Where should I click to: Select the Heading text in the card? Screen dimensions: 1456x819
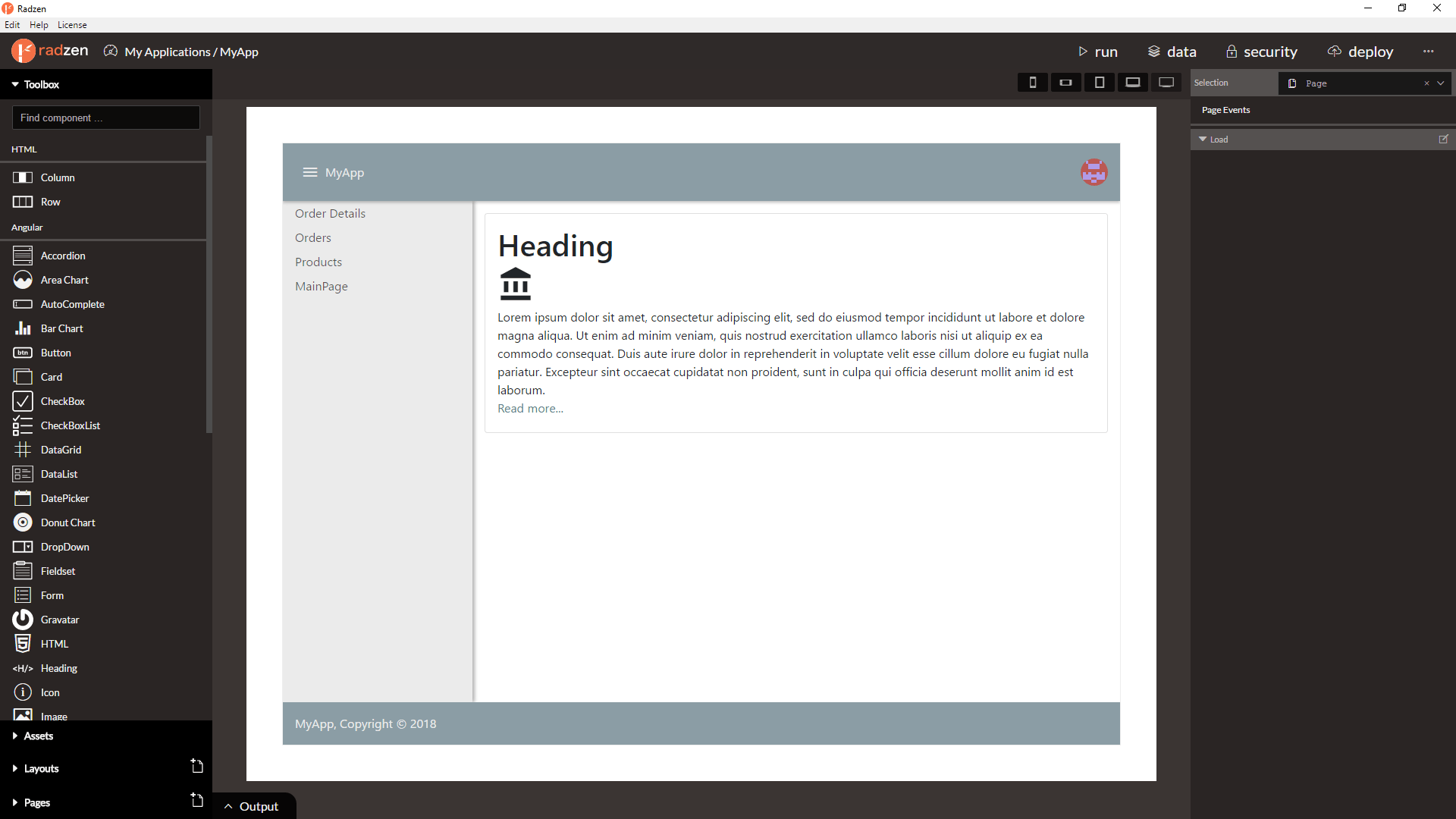(555, 246)
